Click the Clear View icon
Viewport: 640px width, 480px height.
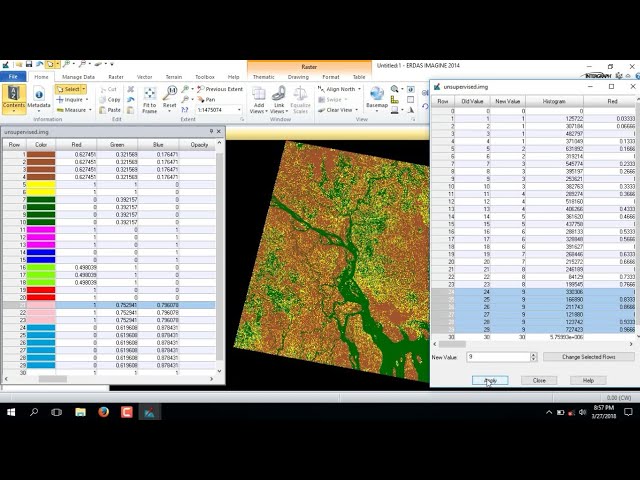click(322, 110)
